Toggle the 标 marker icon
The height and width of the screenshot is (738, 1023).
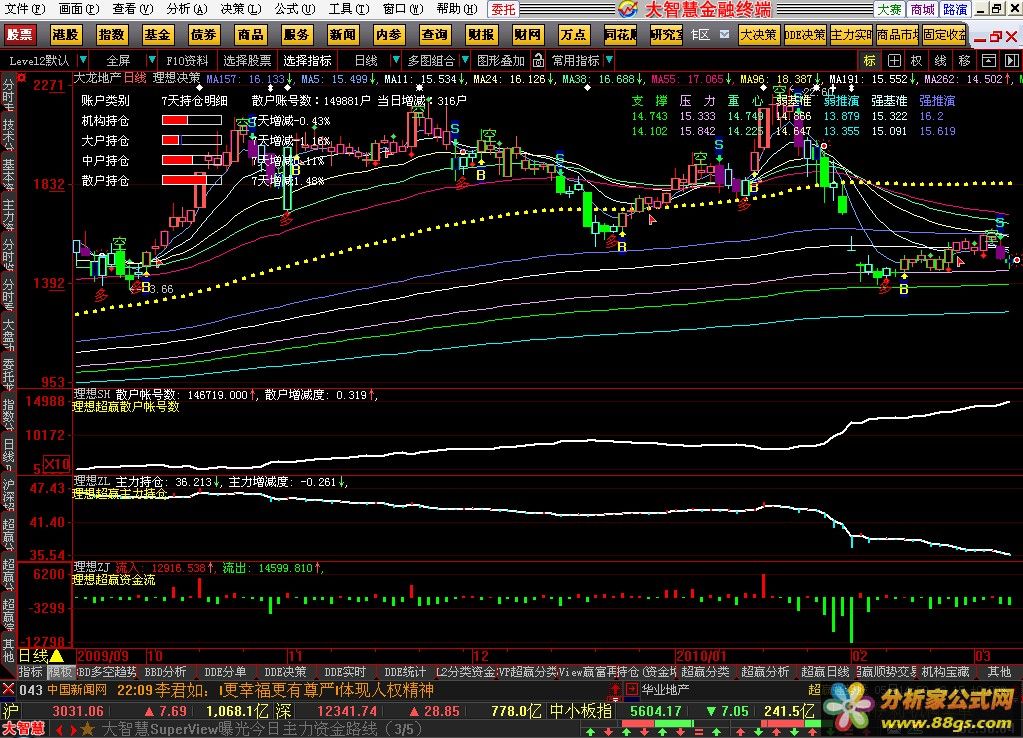[x=869, y=61]
